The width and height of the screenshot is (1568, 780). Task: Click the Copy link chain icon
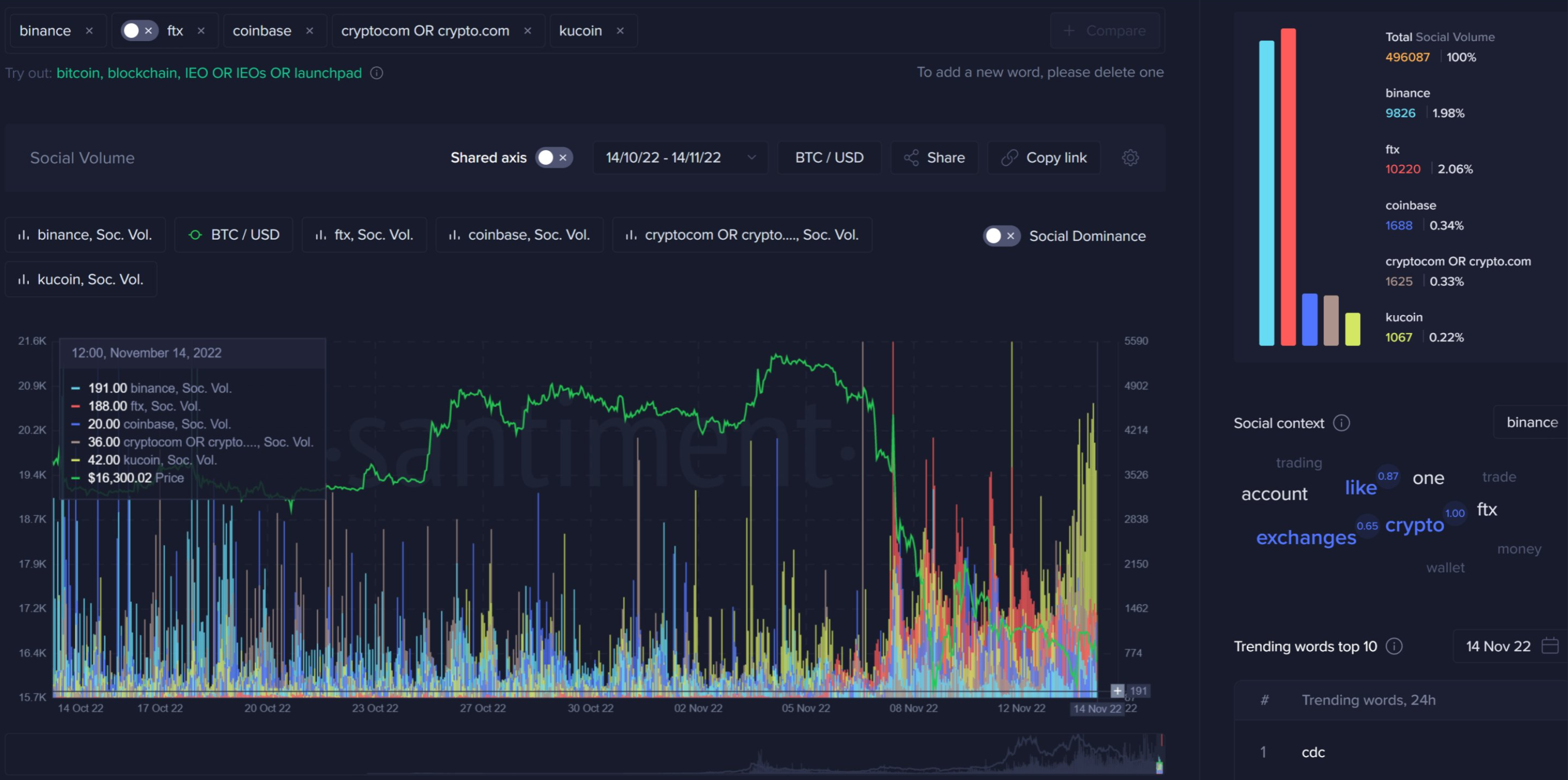pyautogui.click(x=1009, y=157)
